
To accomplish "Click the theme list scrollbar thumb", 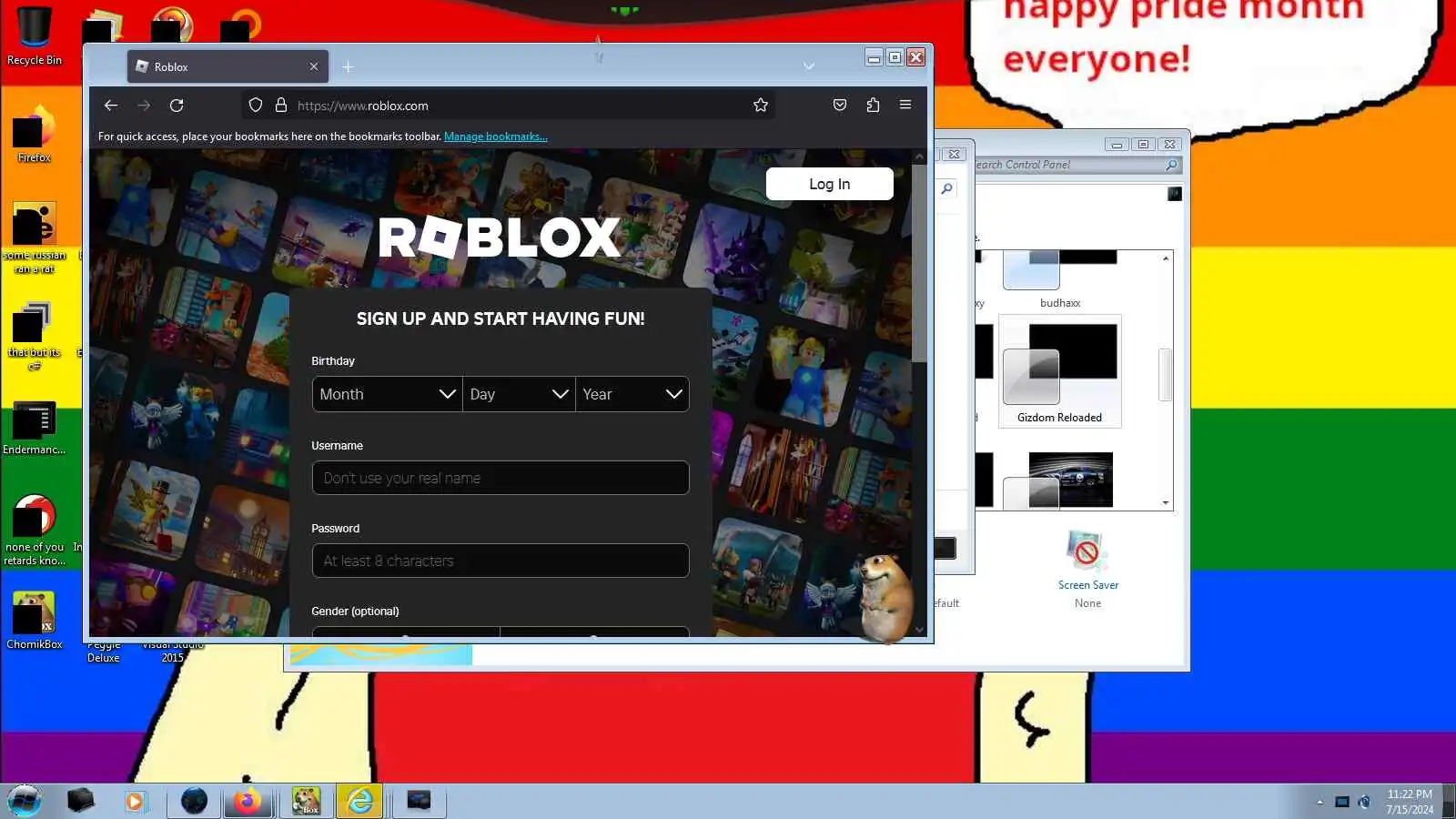I will tap(1166, 374).
